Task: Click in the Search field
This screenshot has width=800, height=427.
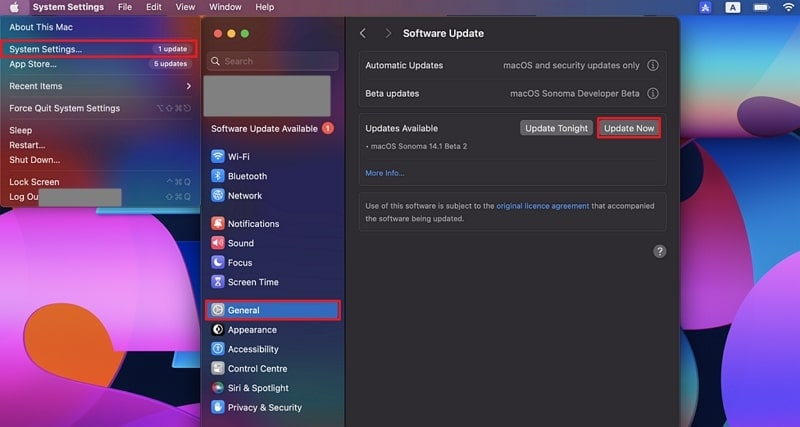Action: click(x=272, y=61)
